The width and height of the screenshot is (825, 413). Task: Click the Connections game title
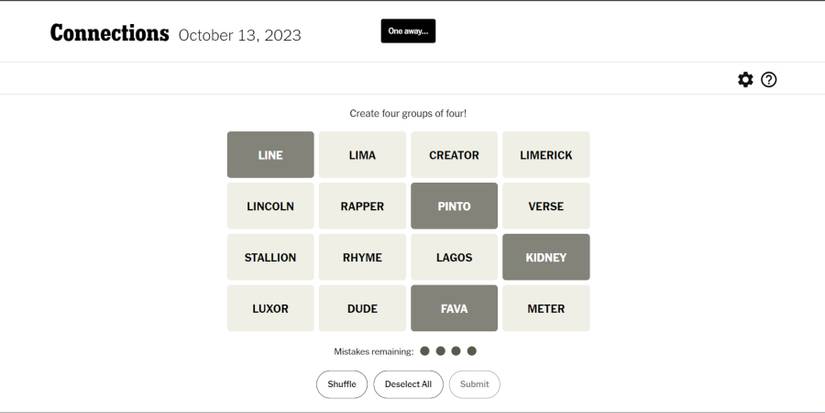[109, 33]
